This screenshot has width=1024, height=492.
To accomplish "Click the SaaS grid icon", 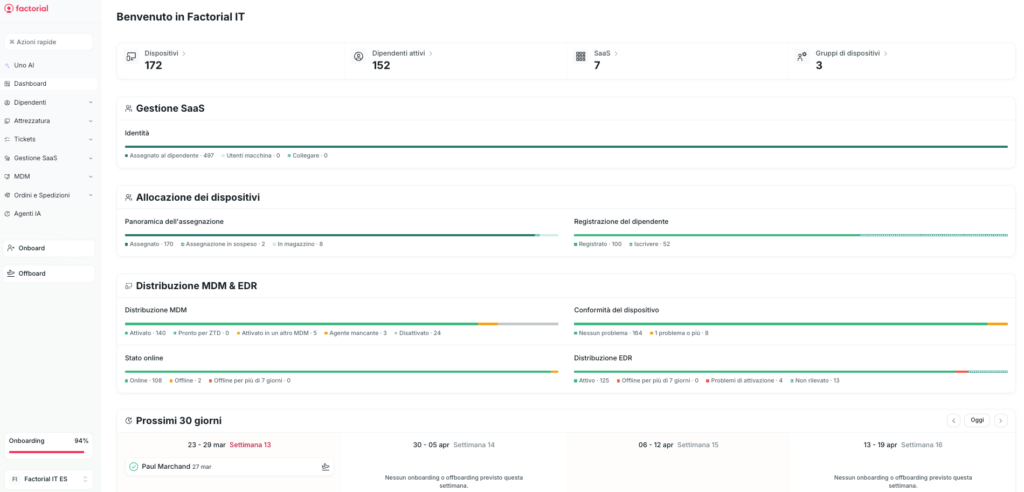I will coord(580,57).
